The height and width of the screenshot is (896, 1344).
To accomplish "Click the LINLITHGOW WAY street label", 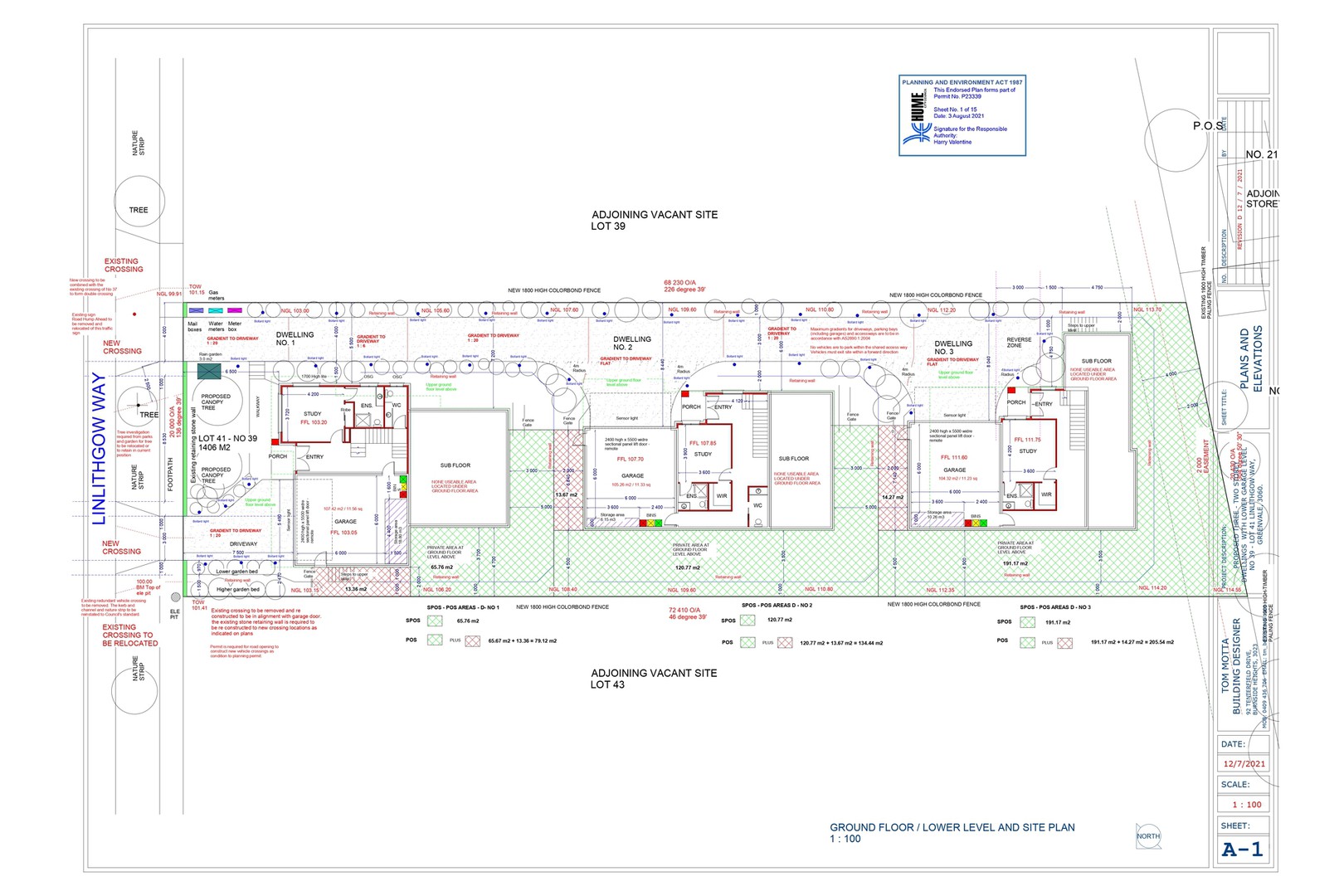I will [x=99, y=449].
